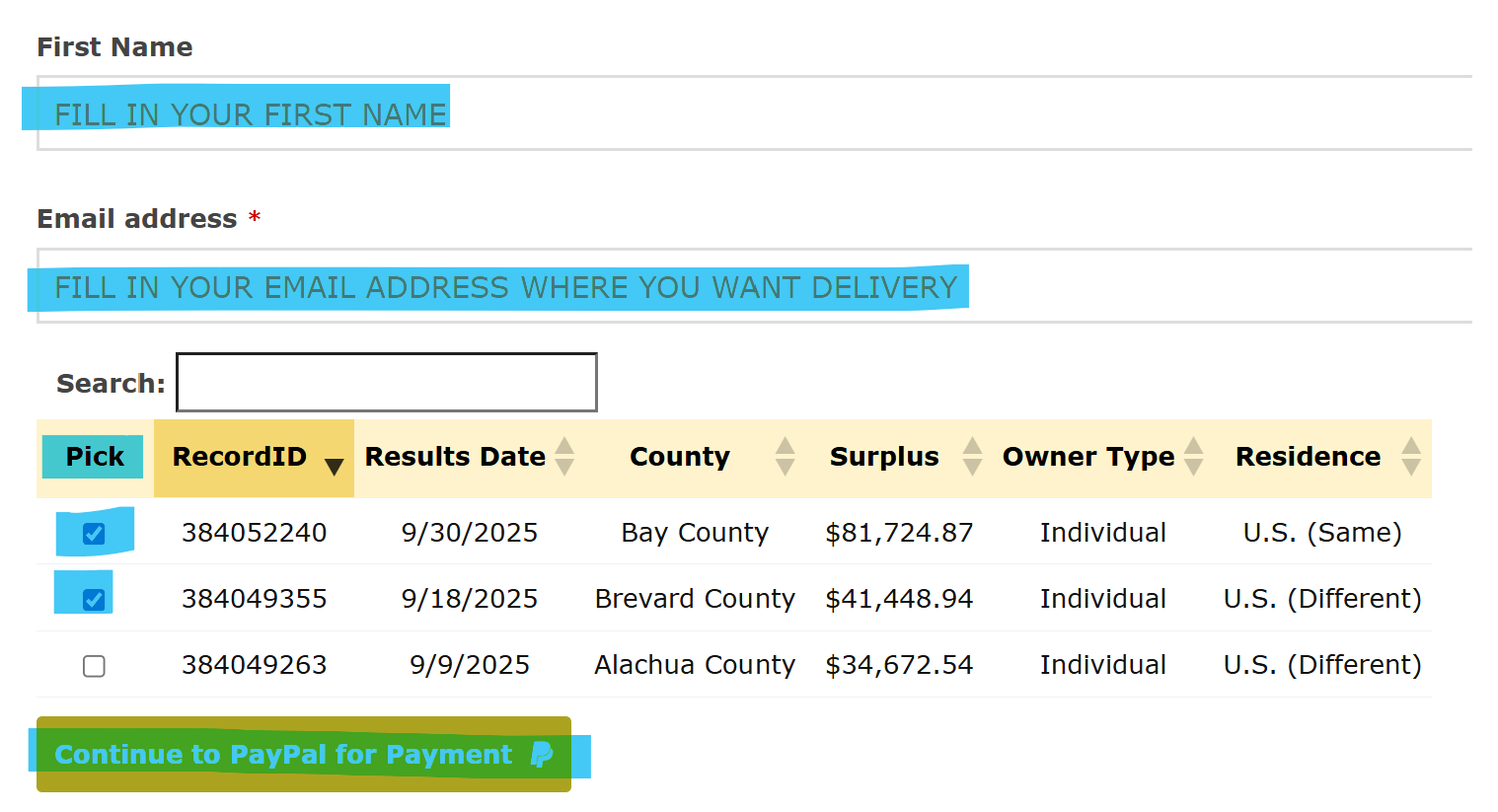Viewport: 1498px width, 812px height.
Task: Click the Pick column header
Action: point(95,457)
